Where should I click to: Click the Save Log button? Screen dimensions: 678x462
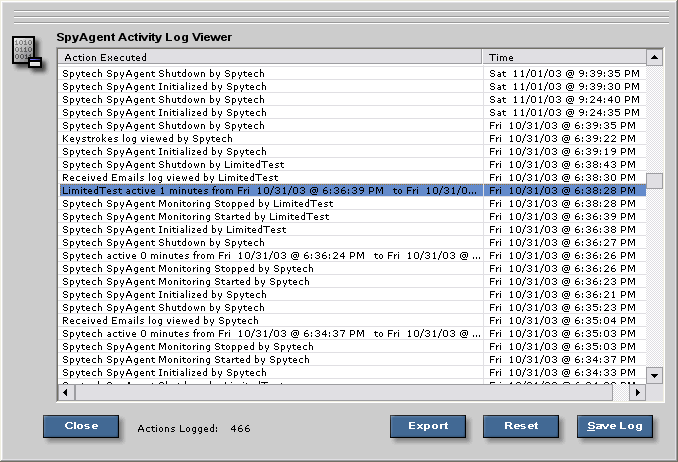point(615,426)
